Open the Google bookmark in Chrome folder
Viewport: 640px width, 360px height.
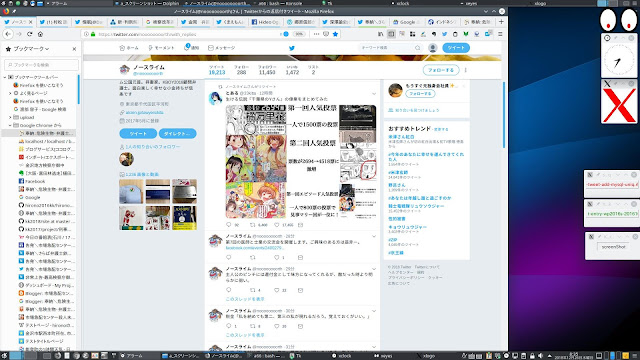[29, 197]
